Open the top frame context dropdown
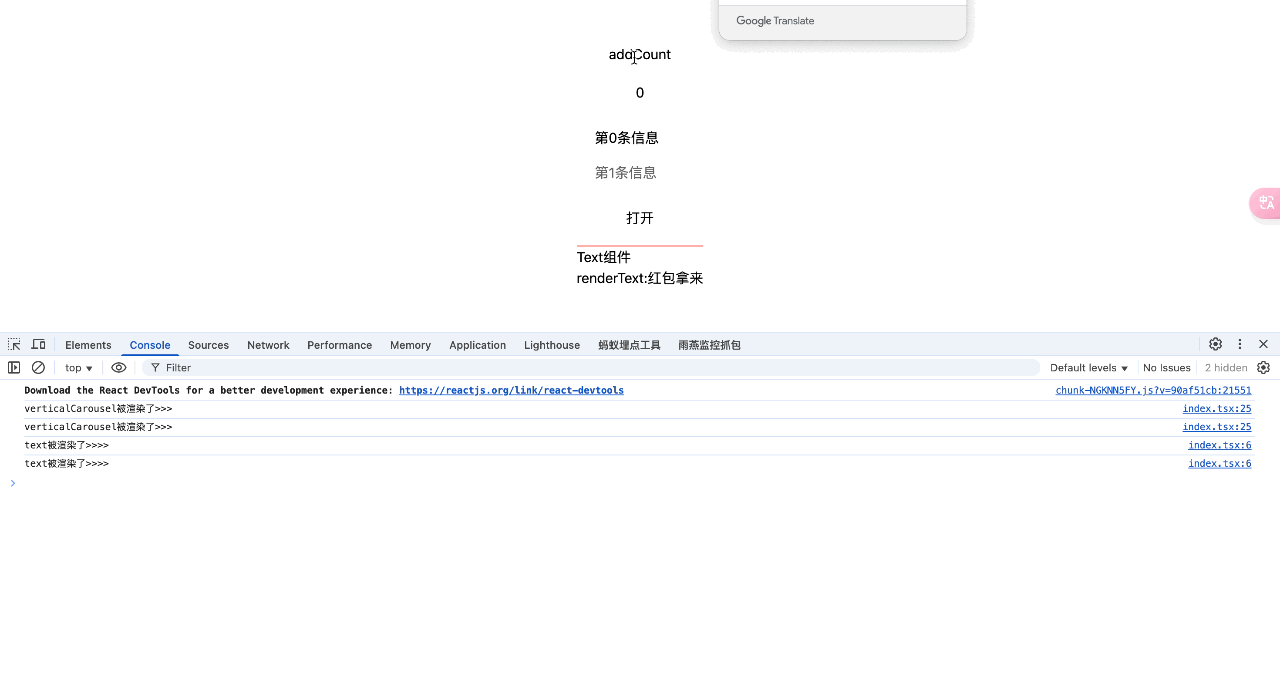 tap(78, 367)
